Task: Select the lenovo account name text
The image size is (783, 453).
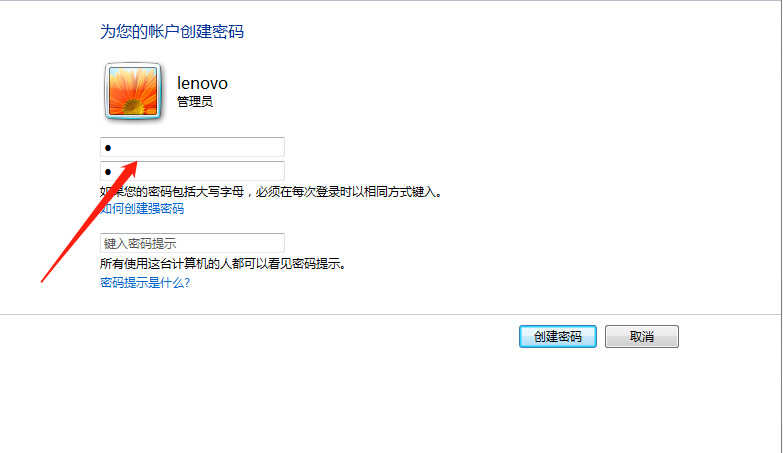Action: coord(202,83)
